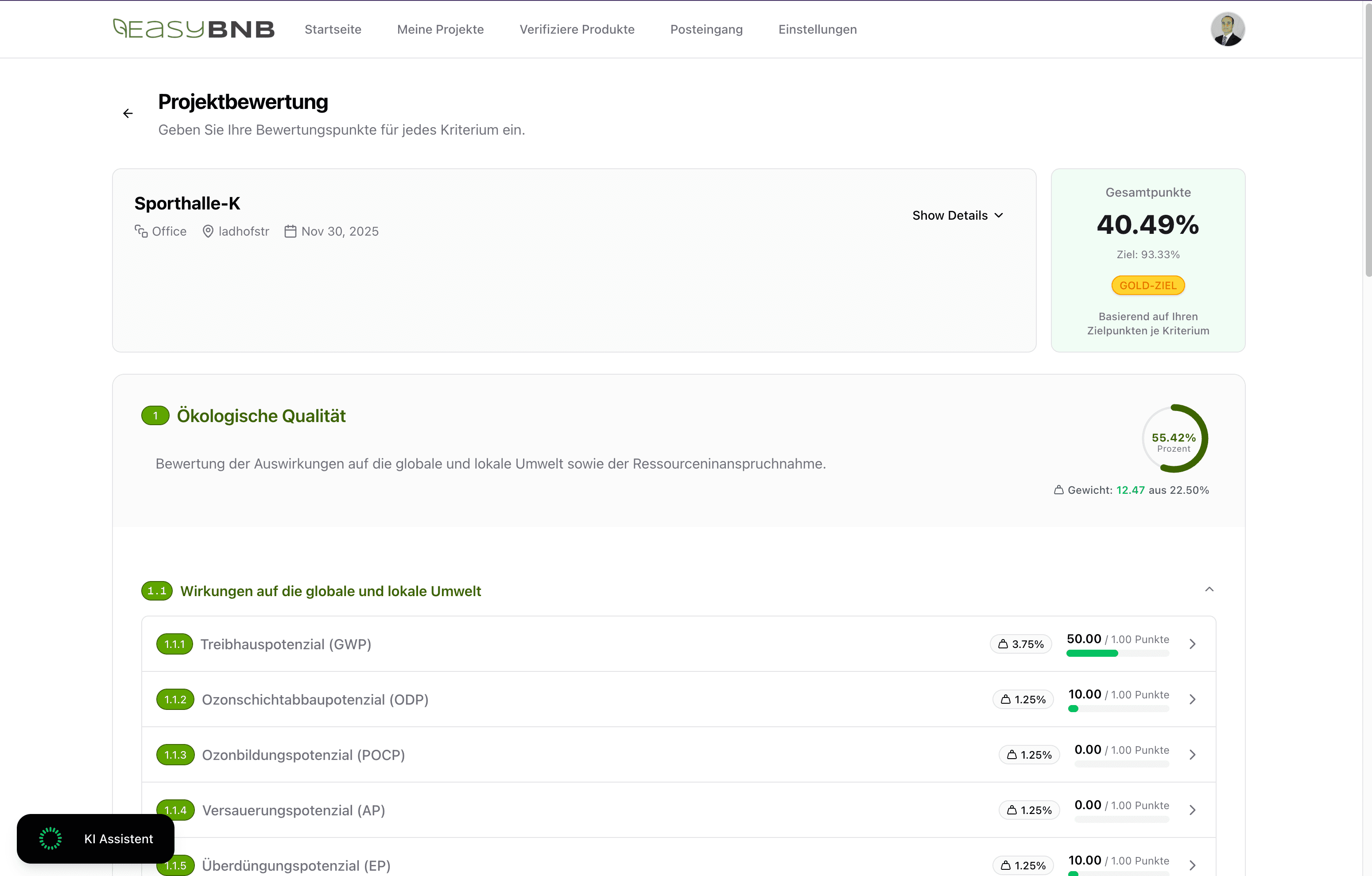Click the 1.1.1 badge

pyautogui.click(x=174, y=644)
